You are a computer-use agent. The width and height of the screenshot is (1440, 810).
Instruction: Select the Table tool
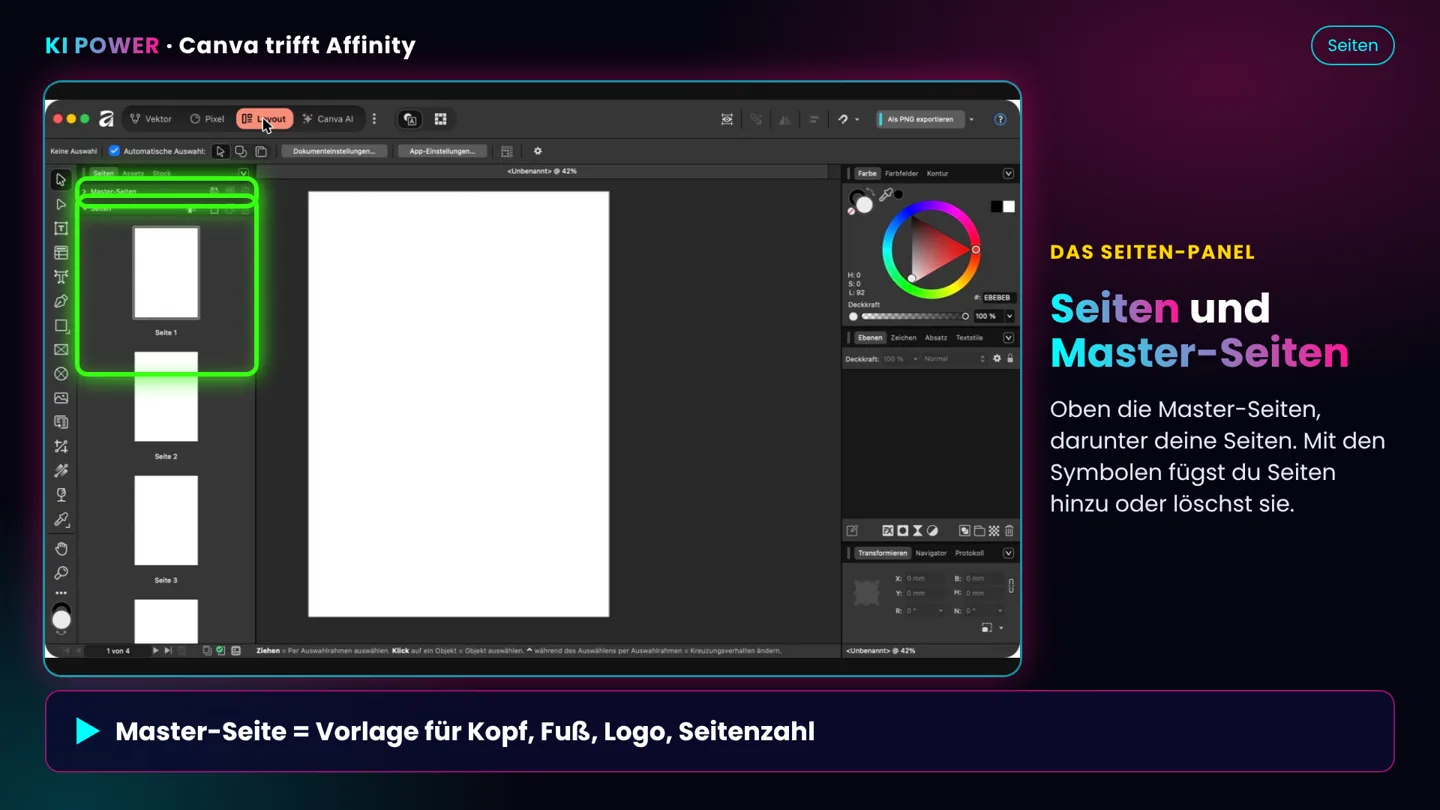(61, 253)
